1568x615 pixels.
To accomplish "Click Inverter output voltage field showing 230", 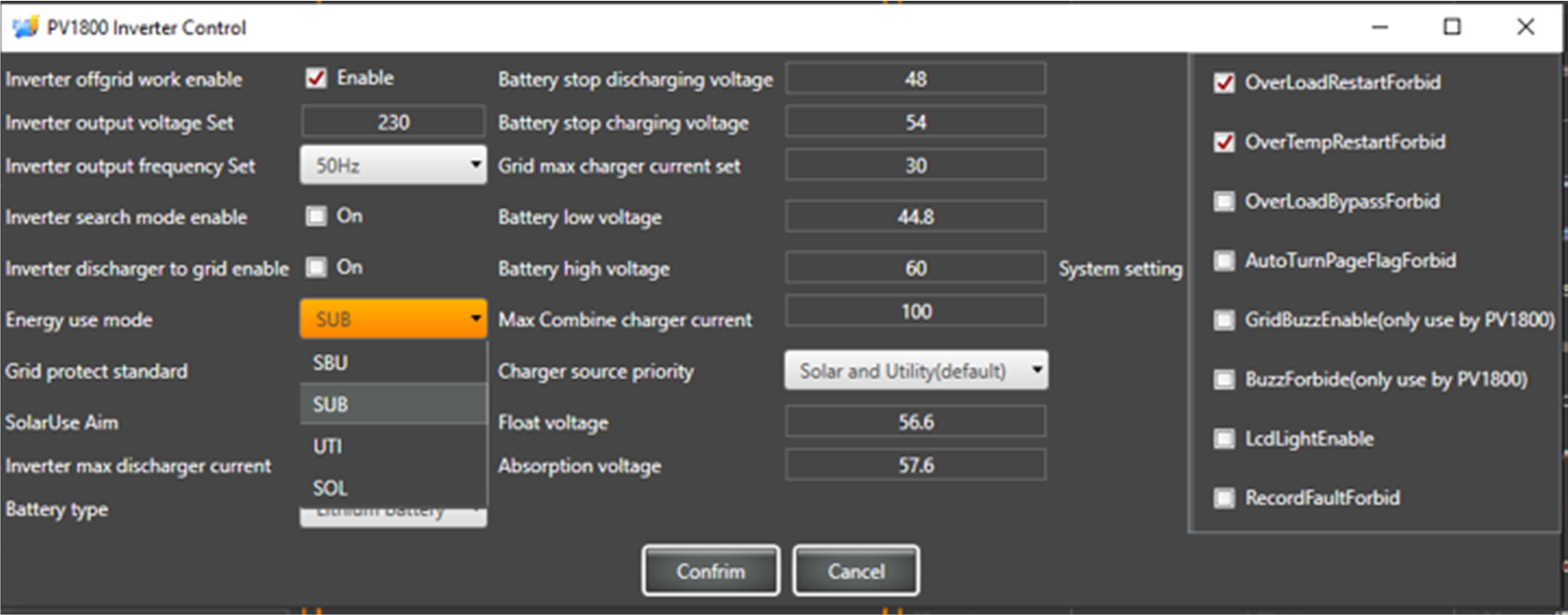I will (393, 122).
